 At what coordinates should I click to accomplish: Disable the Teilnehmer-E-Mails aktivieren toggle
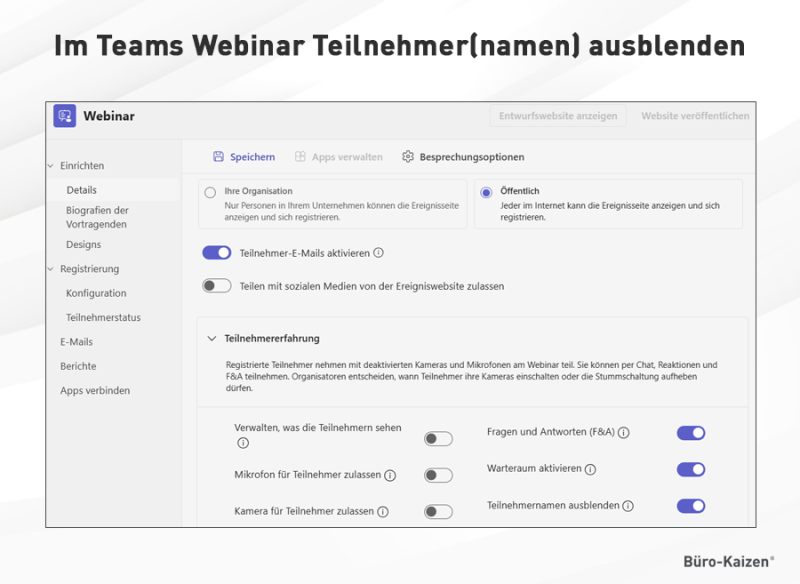tap(216, 252)
